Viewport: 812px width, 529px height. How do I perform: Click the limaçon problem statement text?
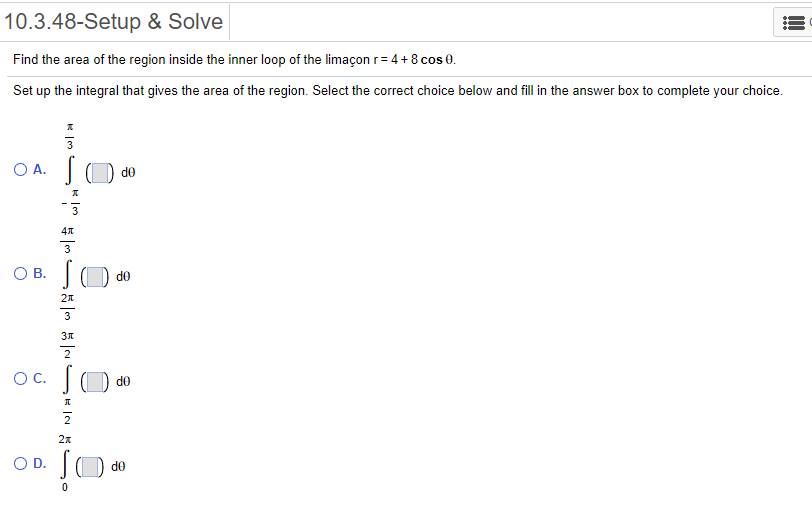(x=235, y=59)
